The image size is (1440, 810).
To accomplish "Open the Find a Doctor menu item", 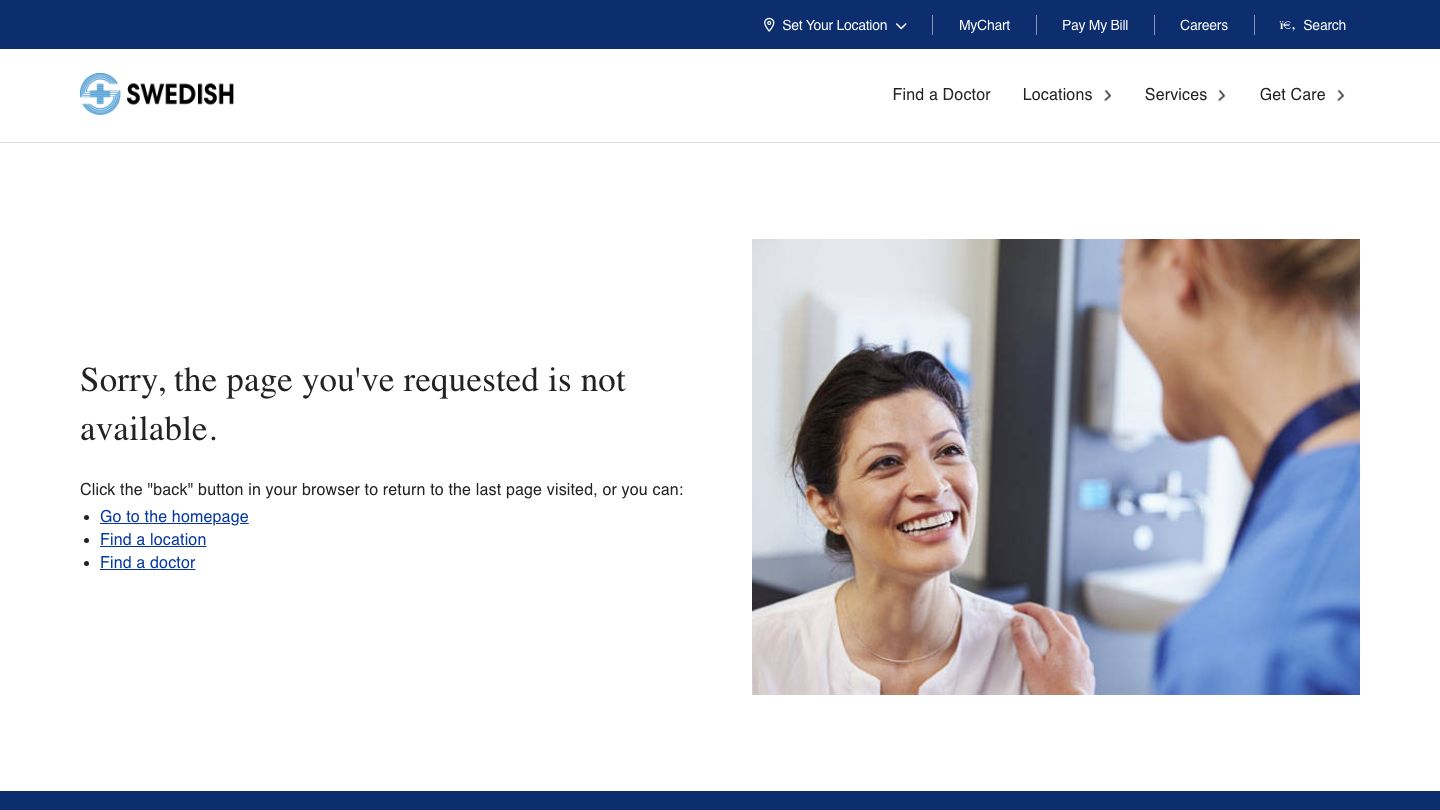I will (941, 95).
